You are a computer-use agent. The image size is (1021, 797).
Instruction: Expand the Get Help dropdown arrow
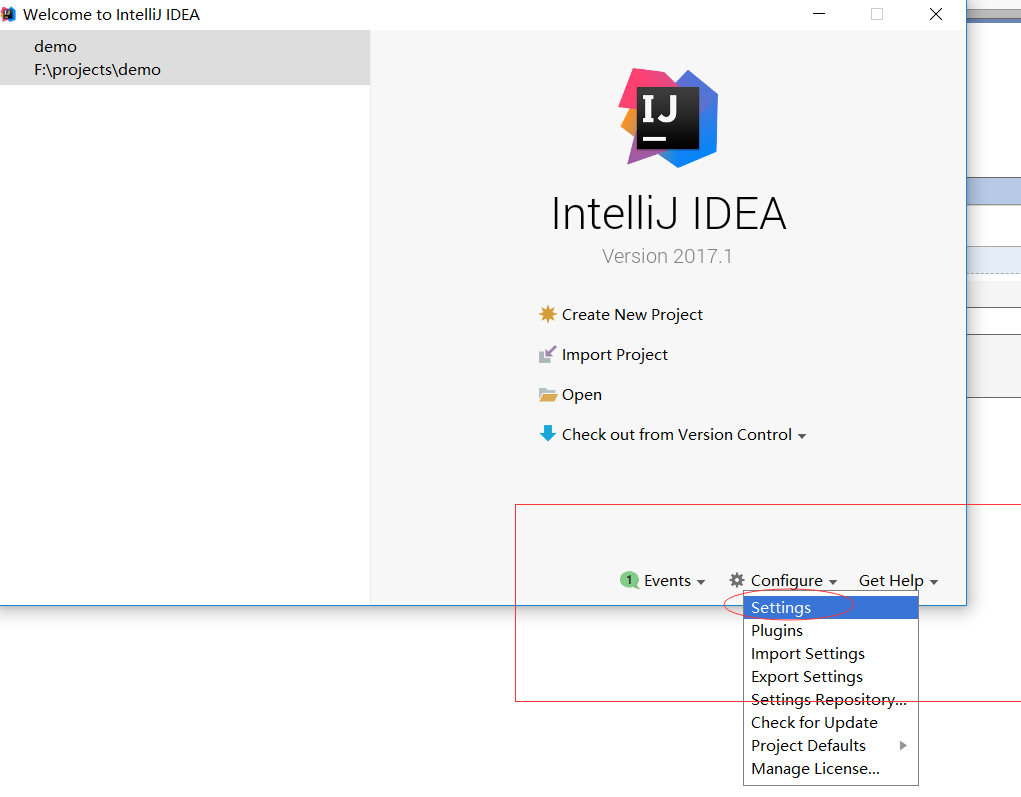tap(934, 582)
